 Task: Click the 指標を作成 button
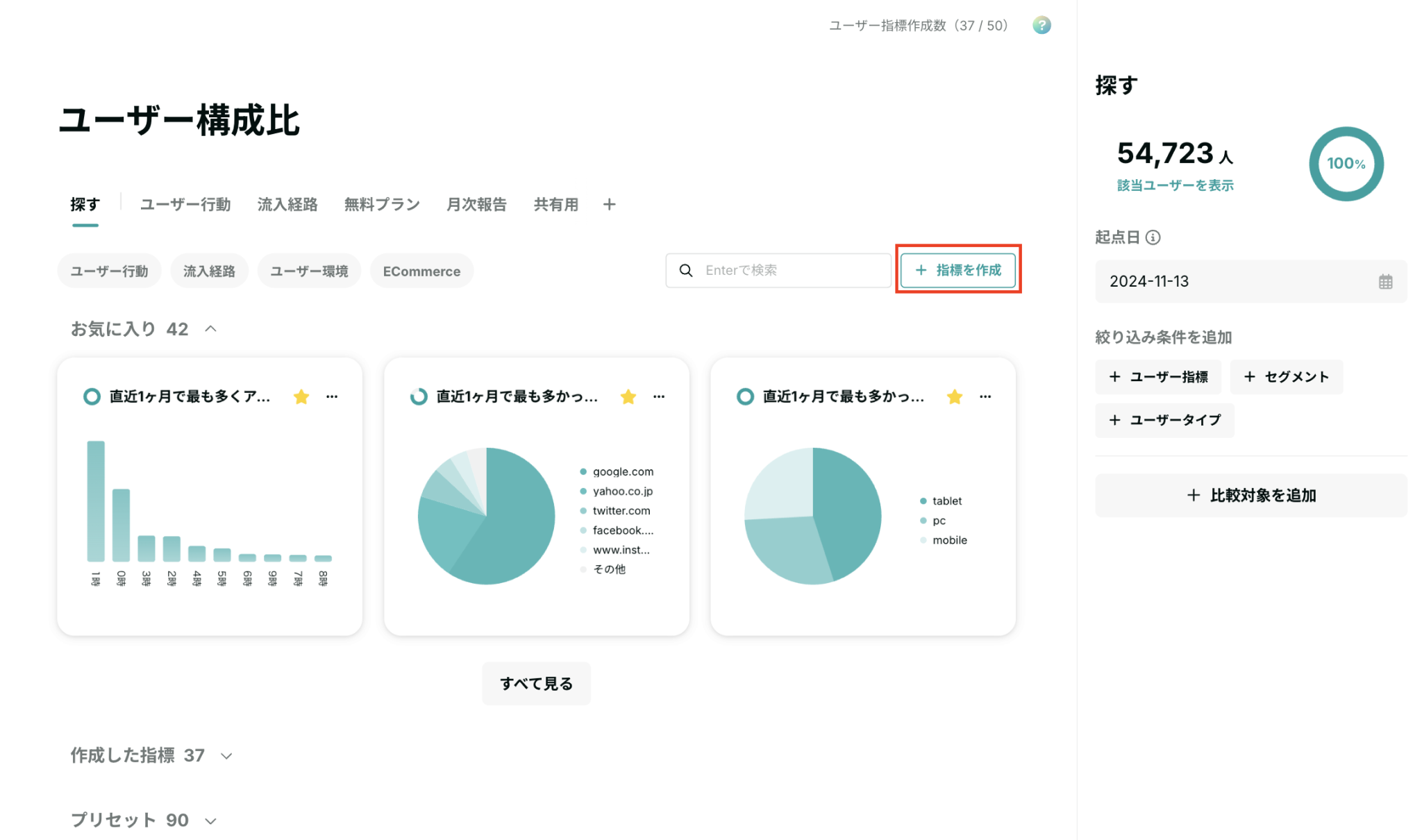point(958,270)
